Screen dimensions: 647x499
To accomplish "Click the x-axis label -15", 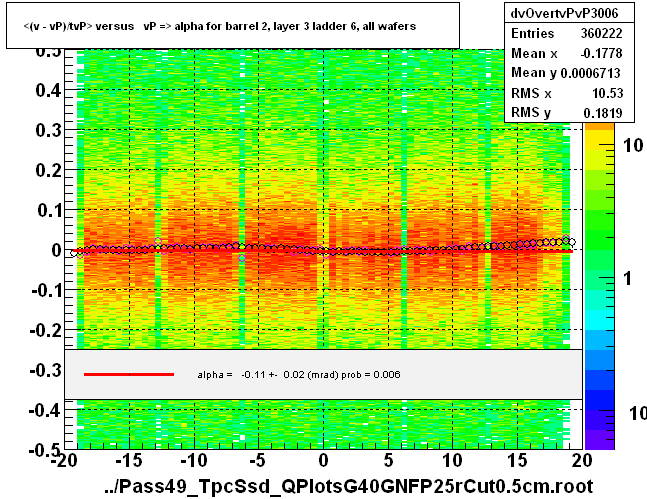I will 129,461.
